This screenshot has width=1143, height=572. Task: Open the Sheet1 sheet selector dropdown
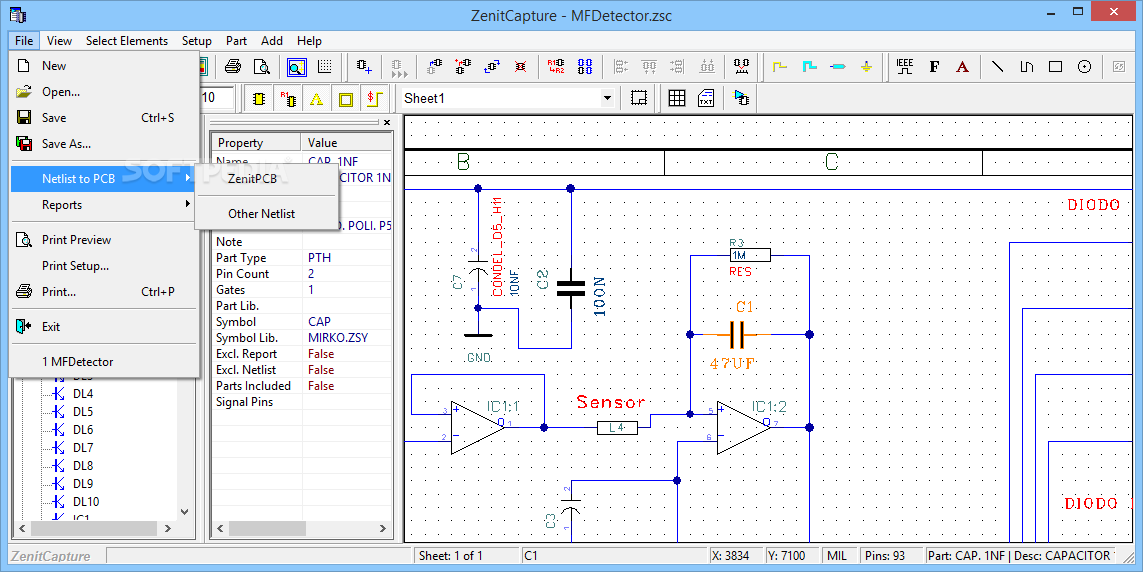(607, 98)
